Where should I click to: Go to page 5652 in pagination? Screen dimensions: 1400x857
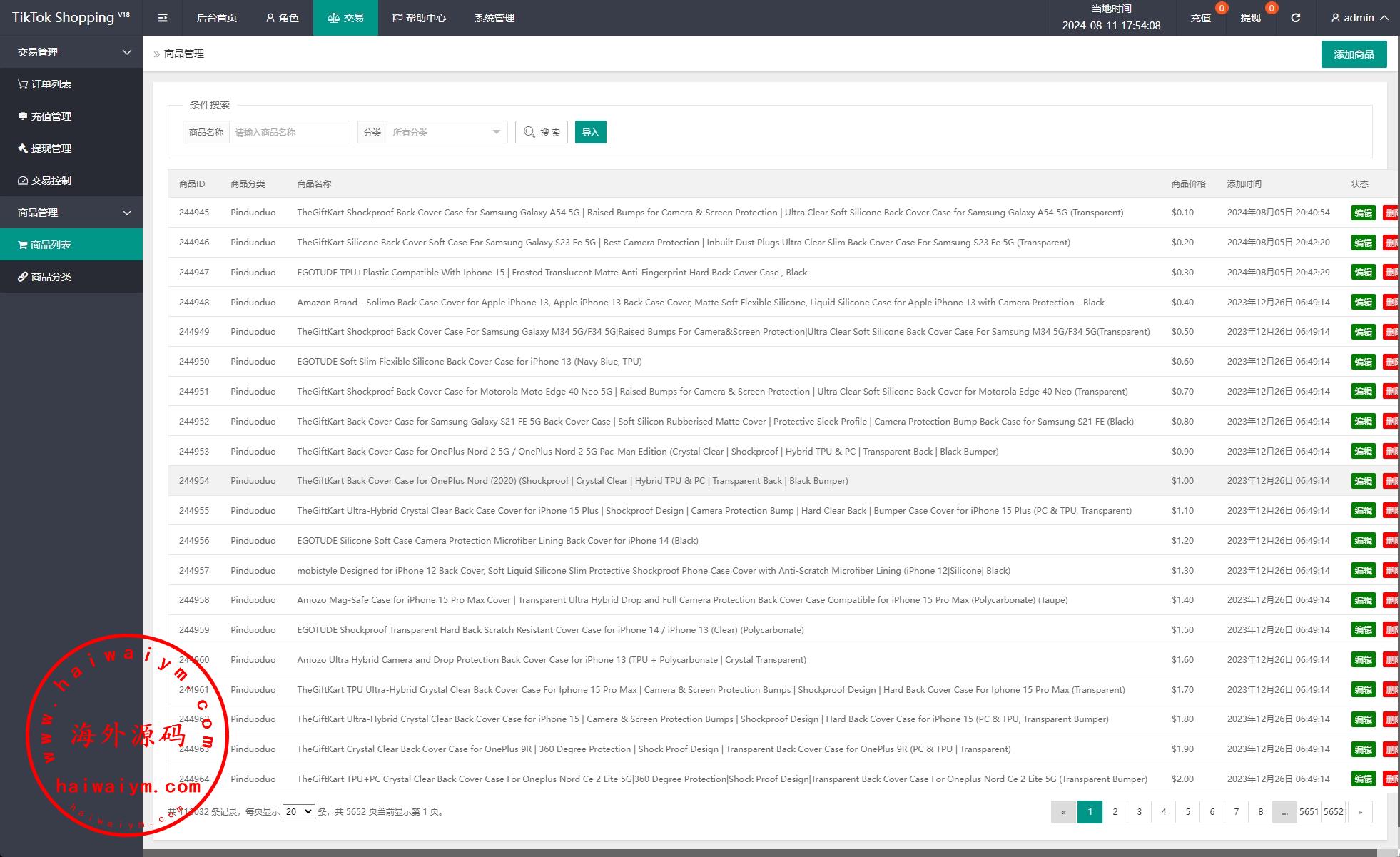pyautogui.click(x=1333, y=811)
